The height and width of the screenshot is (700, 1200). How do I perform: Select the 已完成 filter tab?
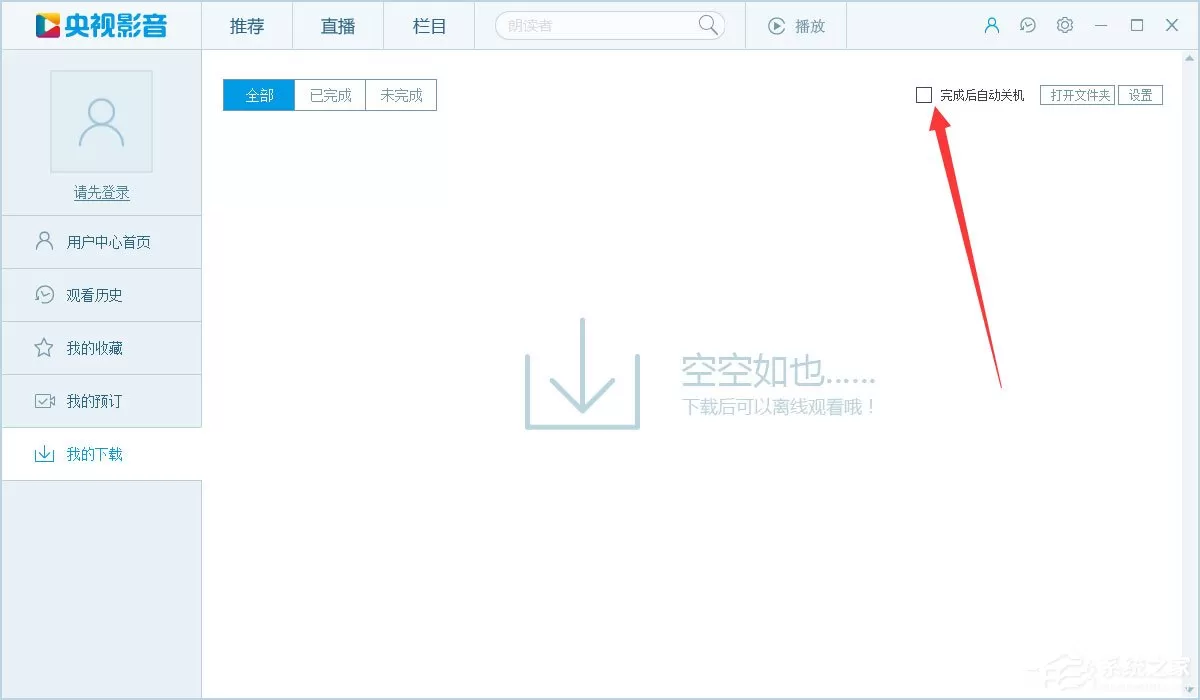(330, 96)
